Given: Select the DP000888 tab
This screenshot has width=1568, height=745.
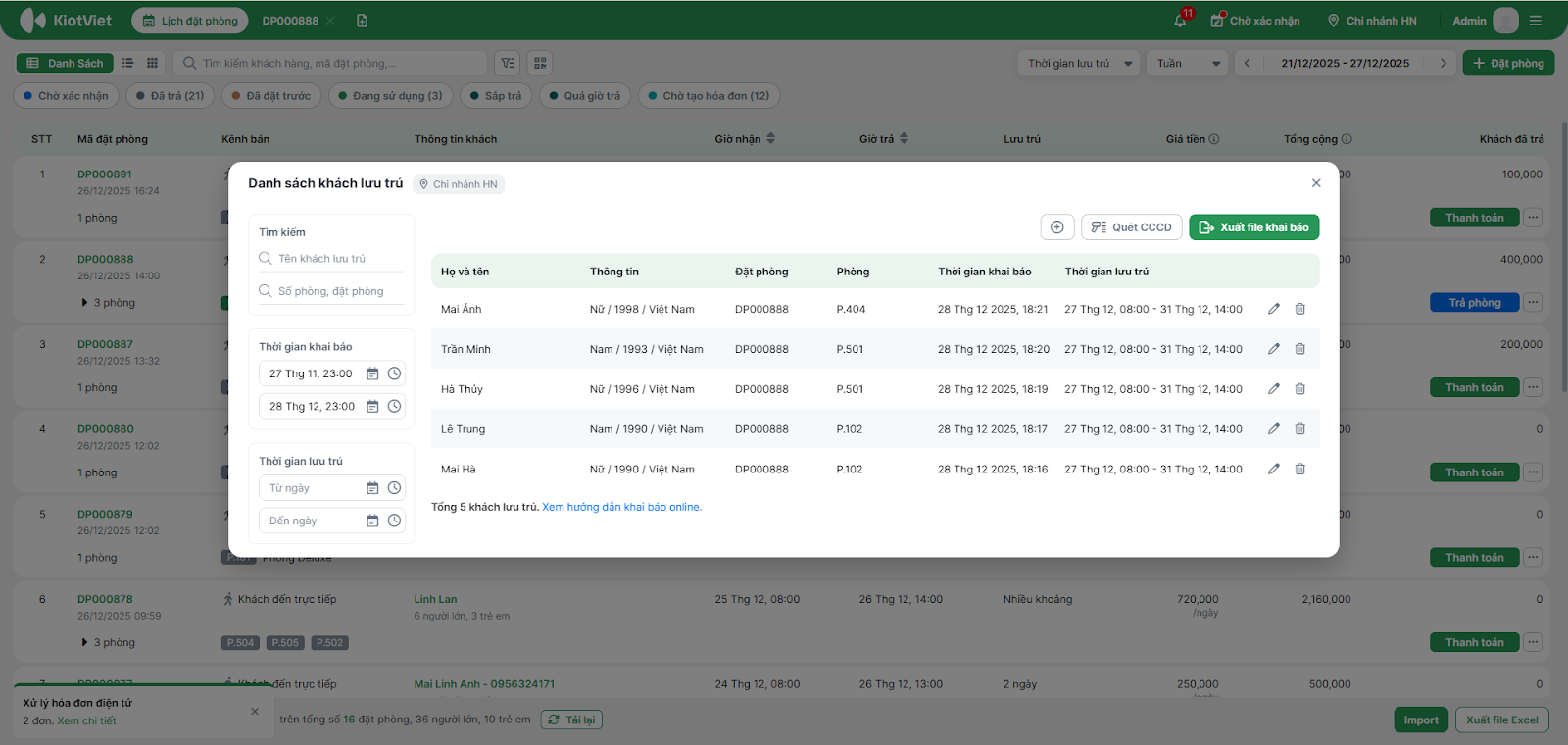Looking at the screenshot, I should tap(290, 21).
